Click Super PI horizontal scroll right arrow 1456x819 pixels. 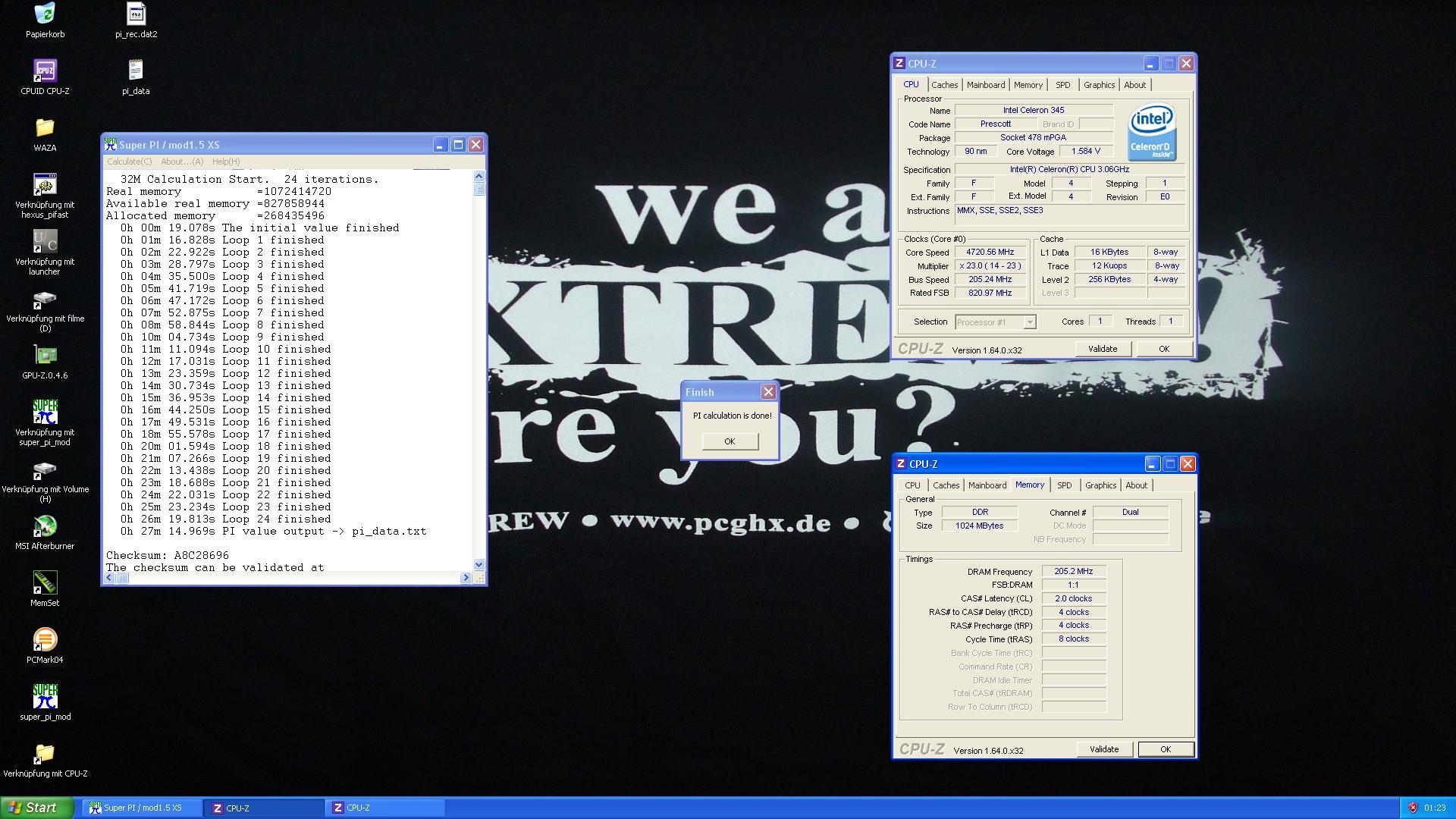click(466, 578)
